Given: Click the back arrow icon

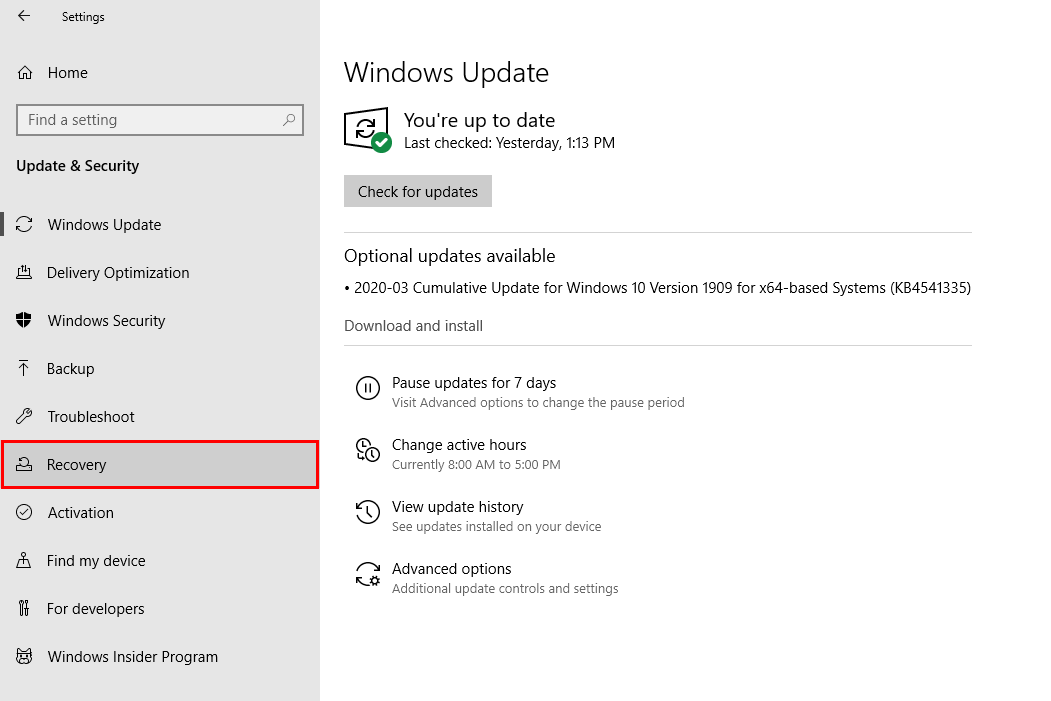Looking at the screenshot, I should pos(24,15).
